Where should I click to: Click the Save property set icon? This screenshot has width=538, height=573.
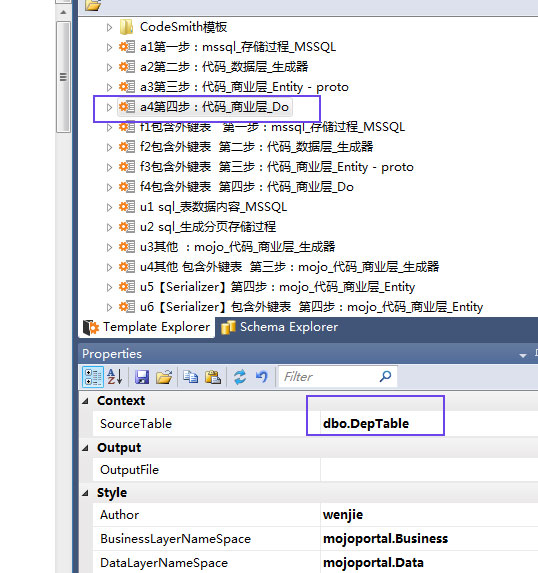point(142,377)
